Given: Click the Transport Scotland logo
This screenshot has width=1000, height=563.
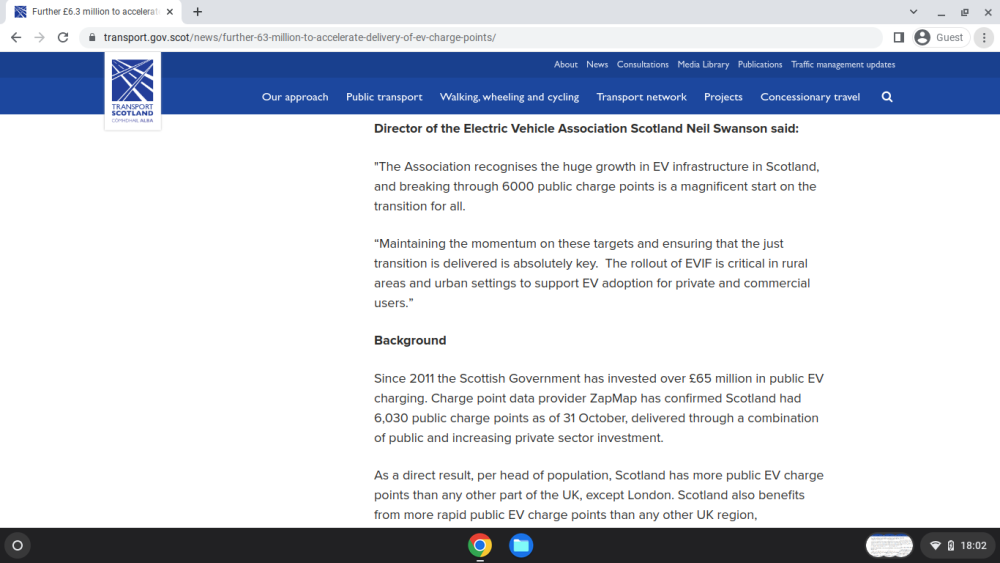Looking at the screenshot, I should coord(133,91).
